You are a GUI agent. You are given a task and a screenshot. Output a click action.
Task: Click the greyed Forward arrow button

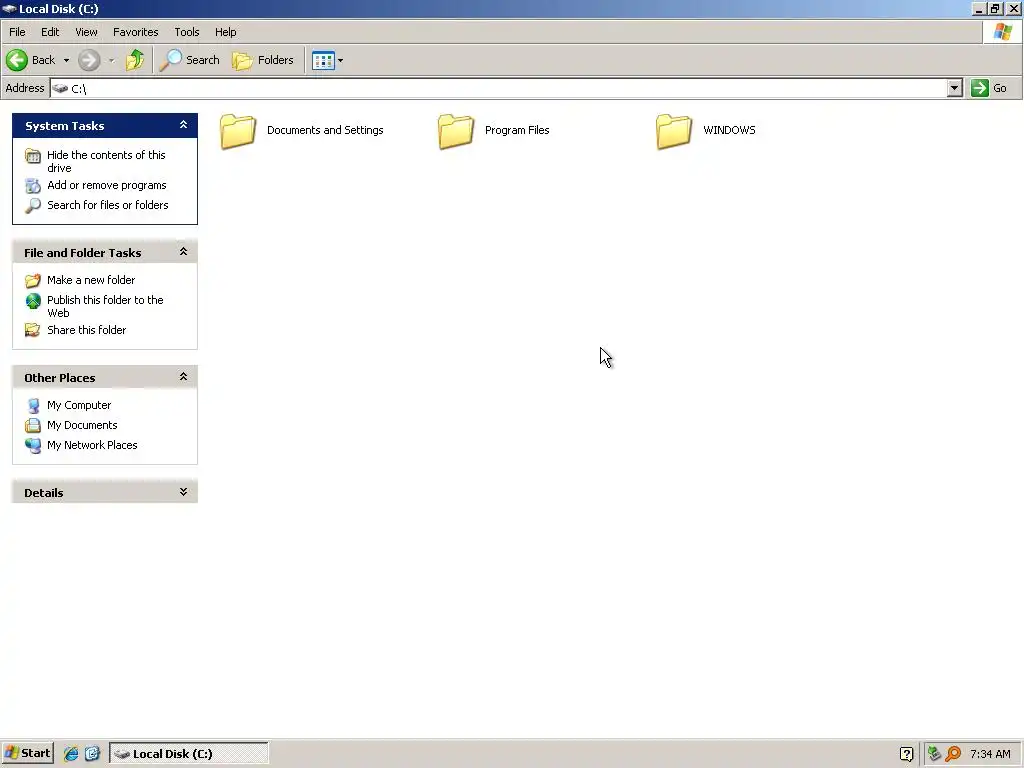89,60
